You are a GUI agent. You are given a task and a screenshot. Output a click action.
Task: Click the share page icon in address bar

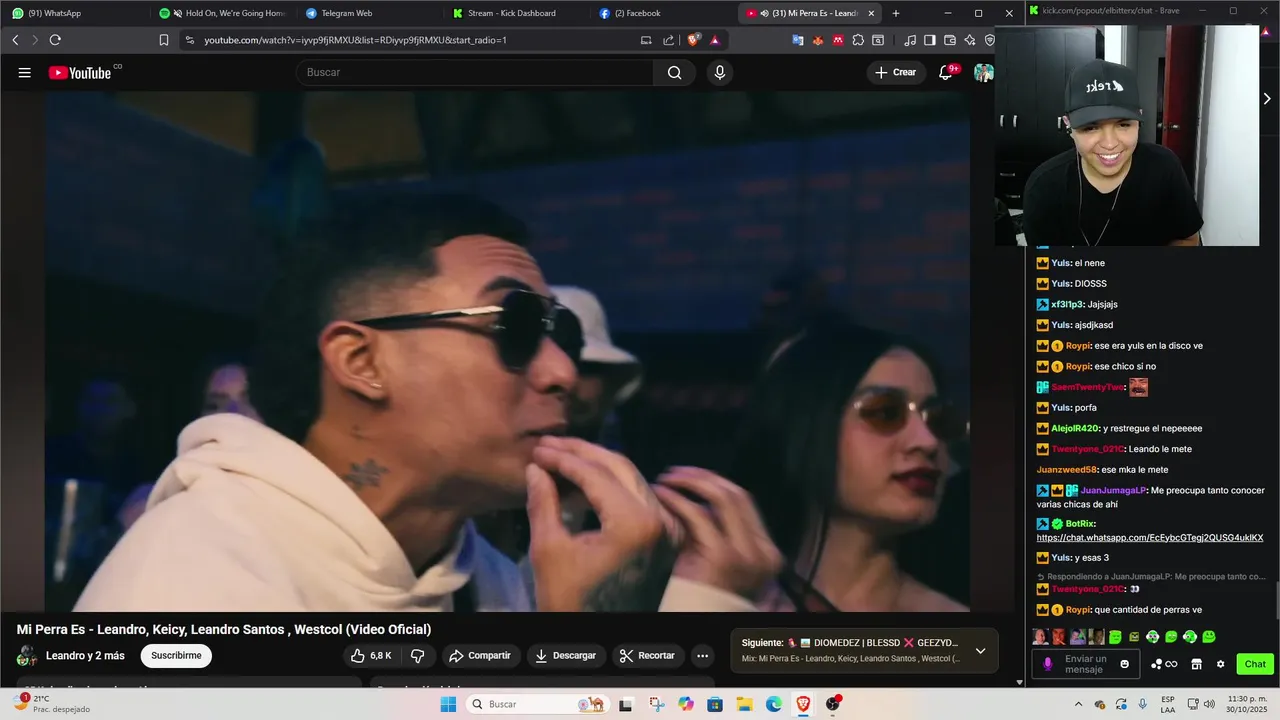(x=668, y=40)
